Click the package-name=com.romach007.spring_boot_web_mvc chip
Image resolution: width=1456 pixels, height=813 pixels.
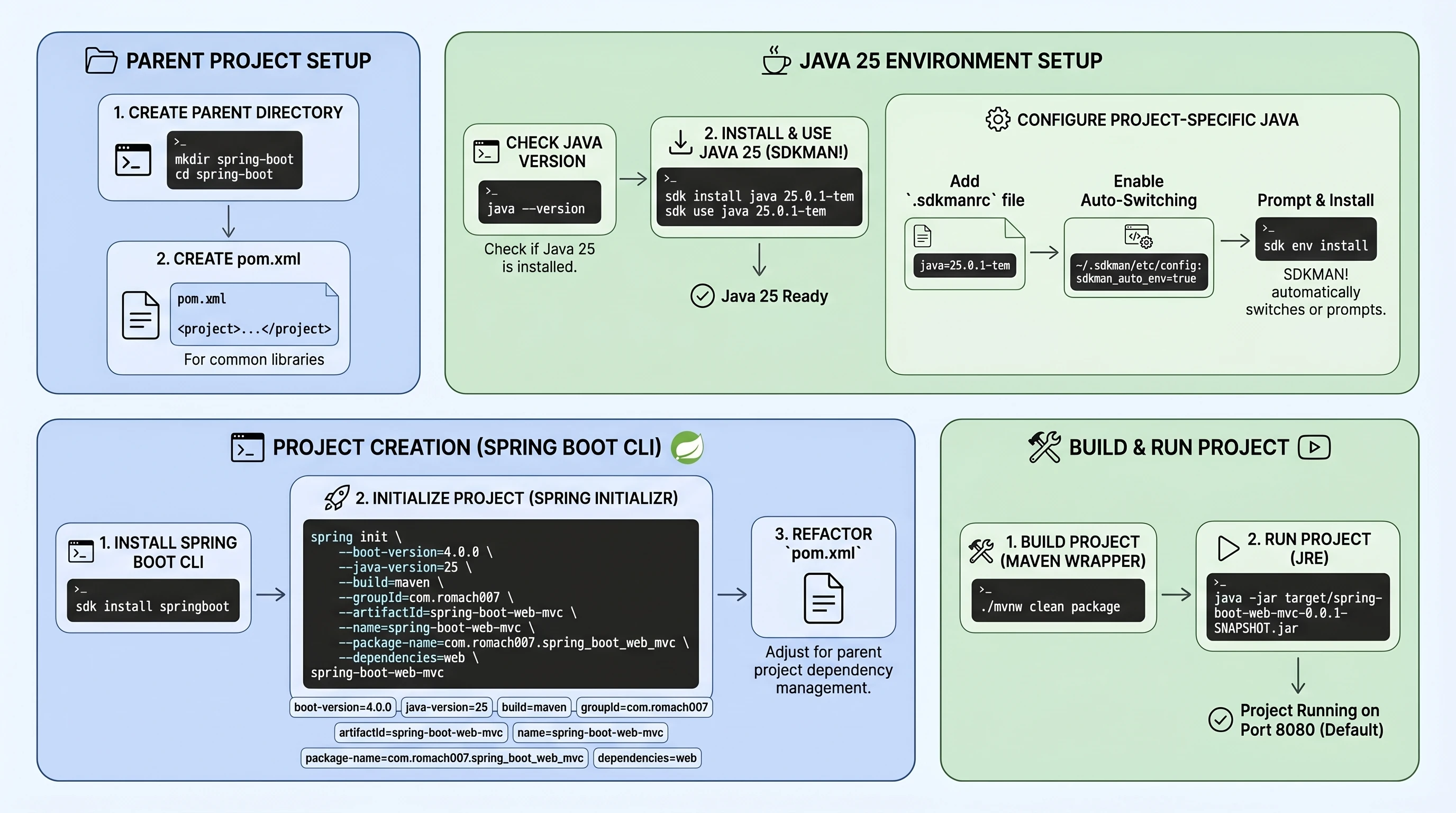tap(444, 758)
